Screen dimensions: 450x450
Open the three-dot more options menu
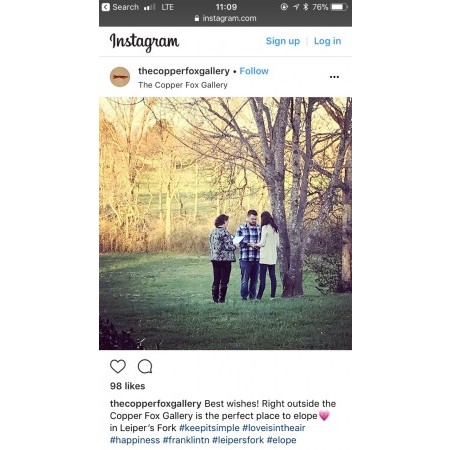tap(334, 77)
